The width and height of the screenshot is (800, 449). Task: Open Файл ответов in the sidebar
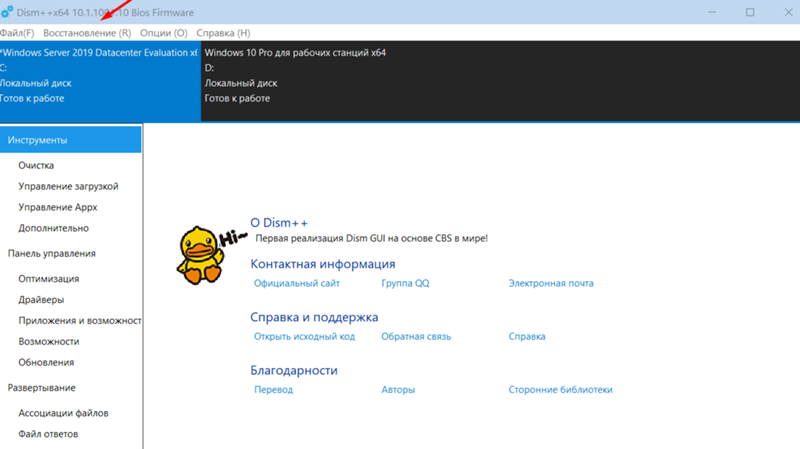48,434
